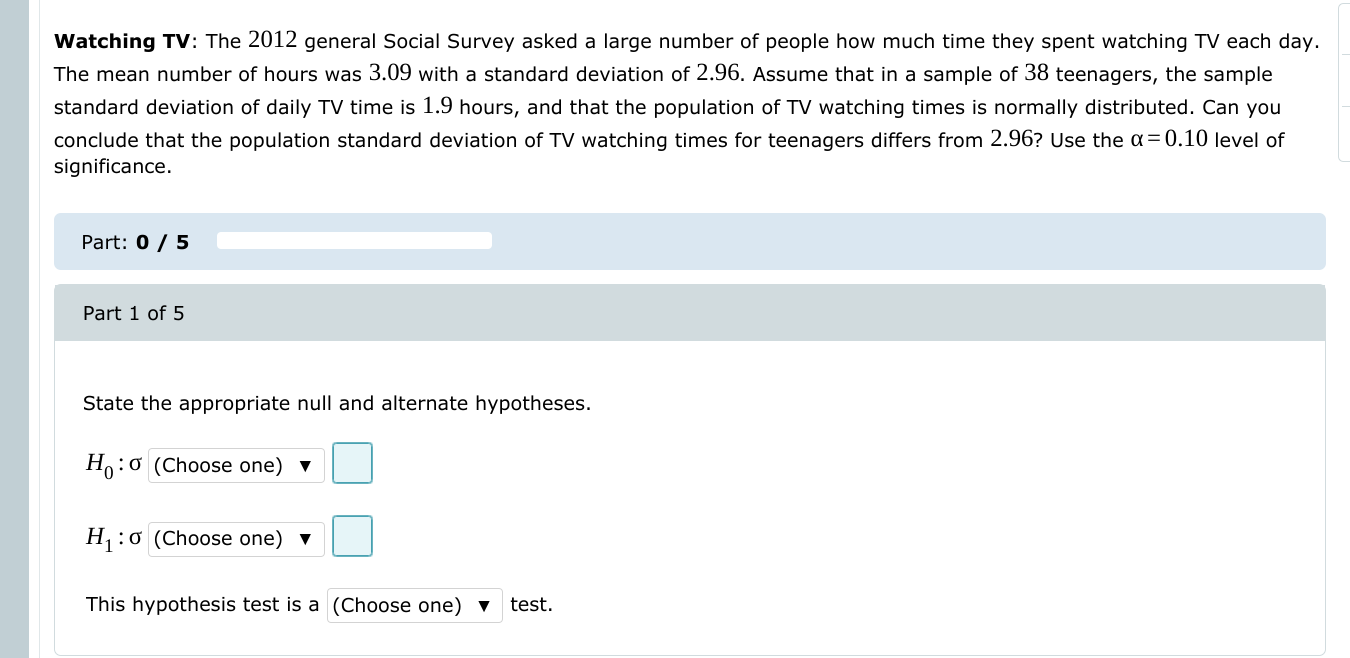1350x658 pixels.
Task: Click the 'This hypothesis test is a' text
Action: pos(203,605)
